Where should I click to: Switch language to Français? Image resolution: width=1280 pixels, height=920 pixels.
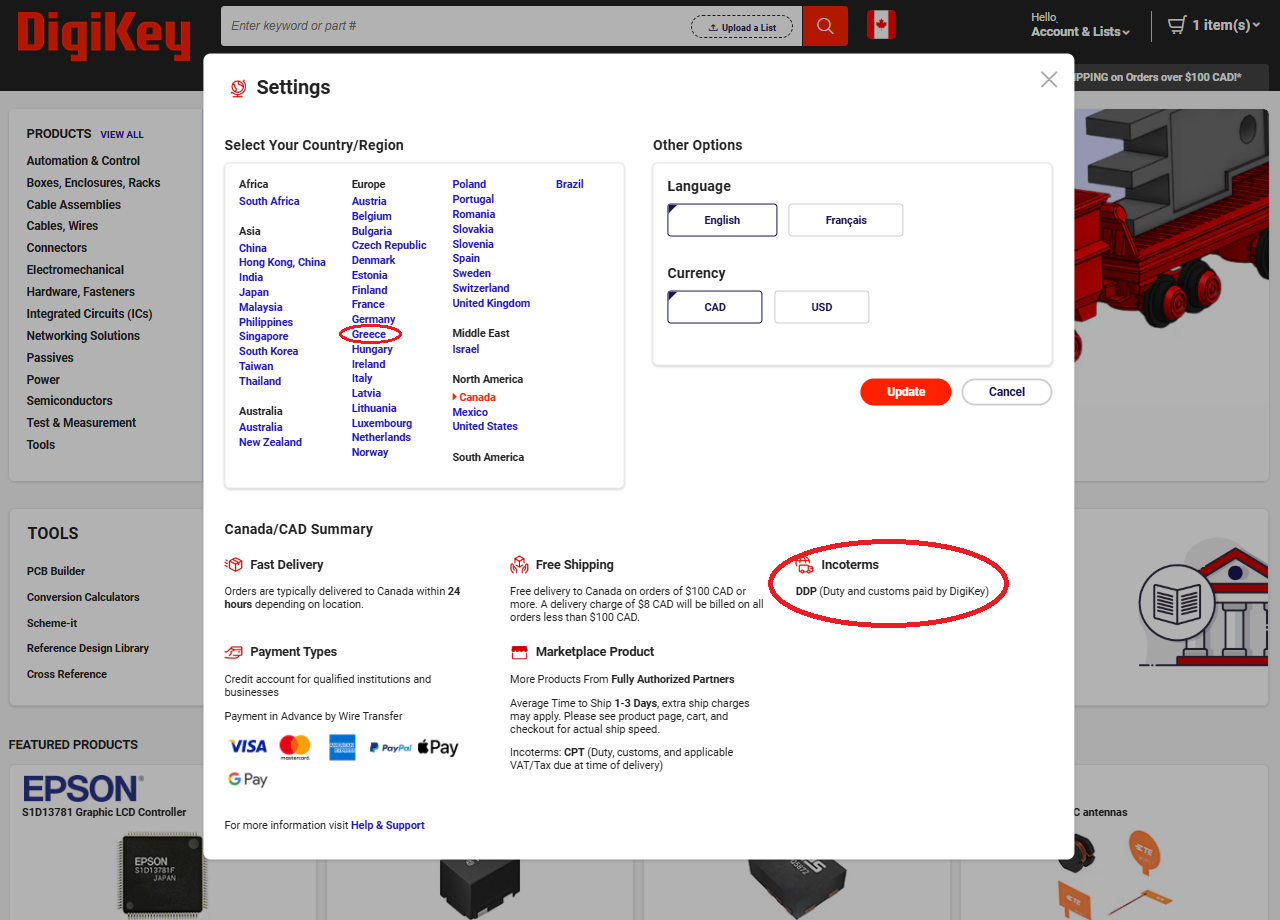pos(846,220)
